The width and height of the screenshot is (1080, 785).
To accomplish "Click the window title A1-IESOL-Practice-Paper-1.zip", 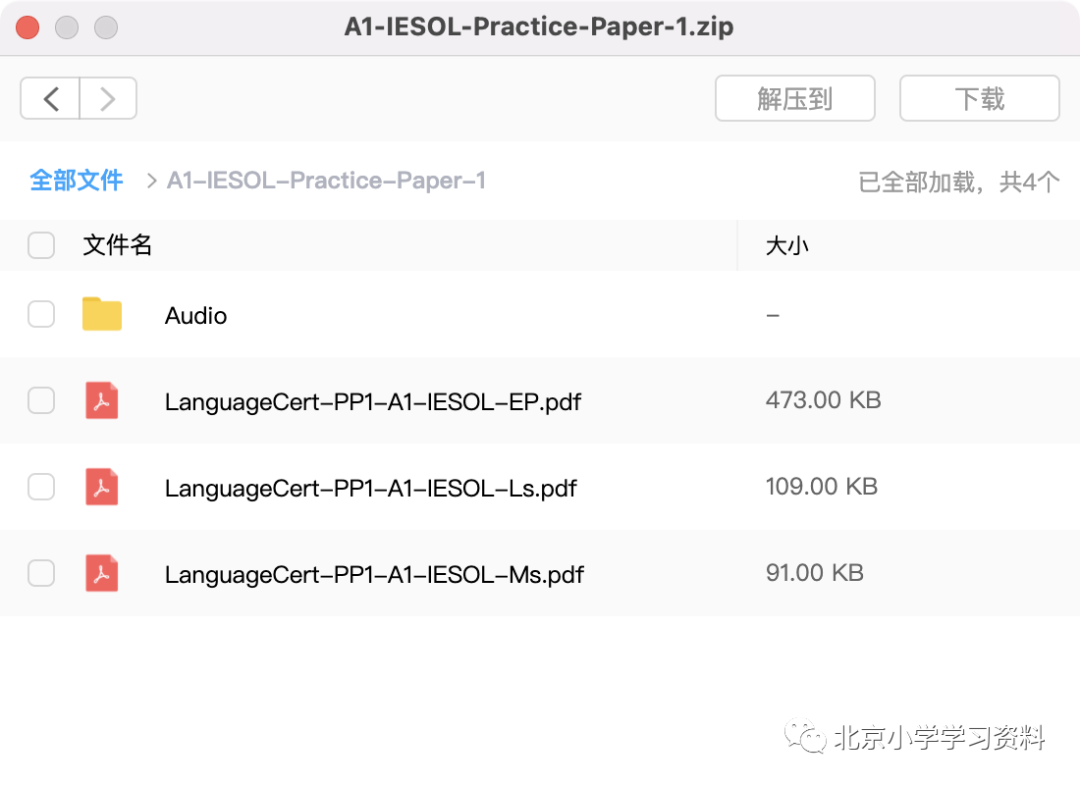I will (x=539, y=27).
